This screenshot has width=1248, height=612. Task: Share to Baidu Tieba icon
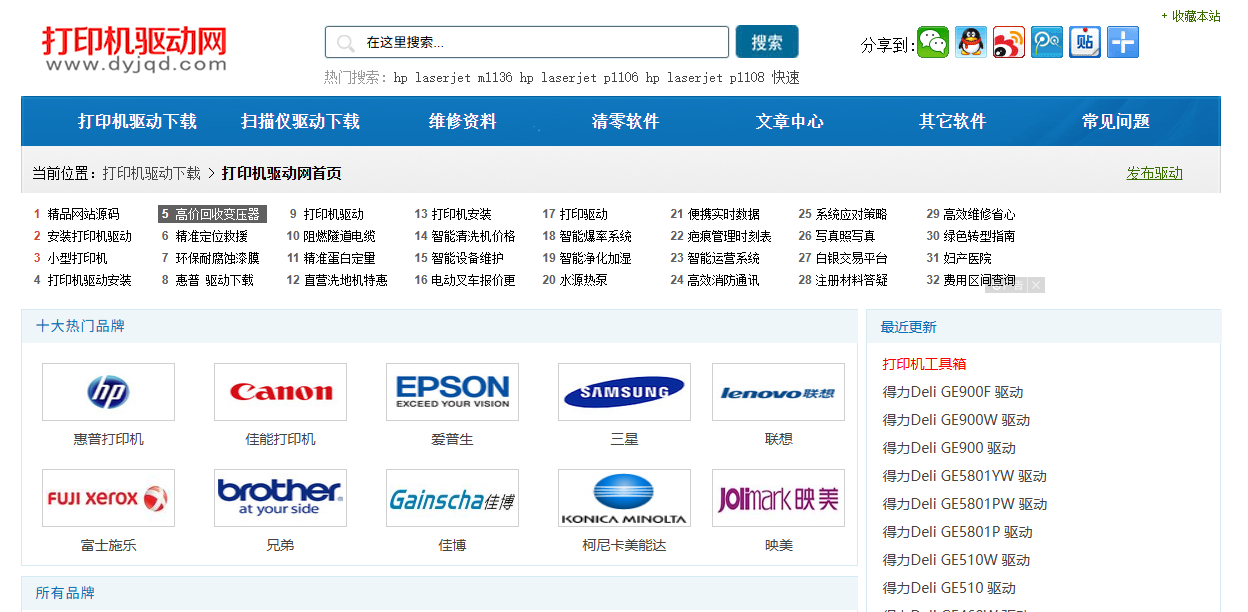point(1085,42)
